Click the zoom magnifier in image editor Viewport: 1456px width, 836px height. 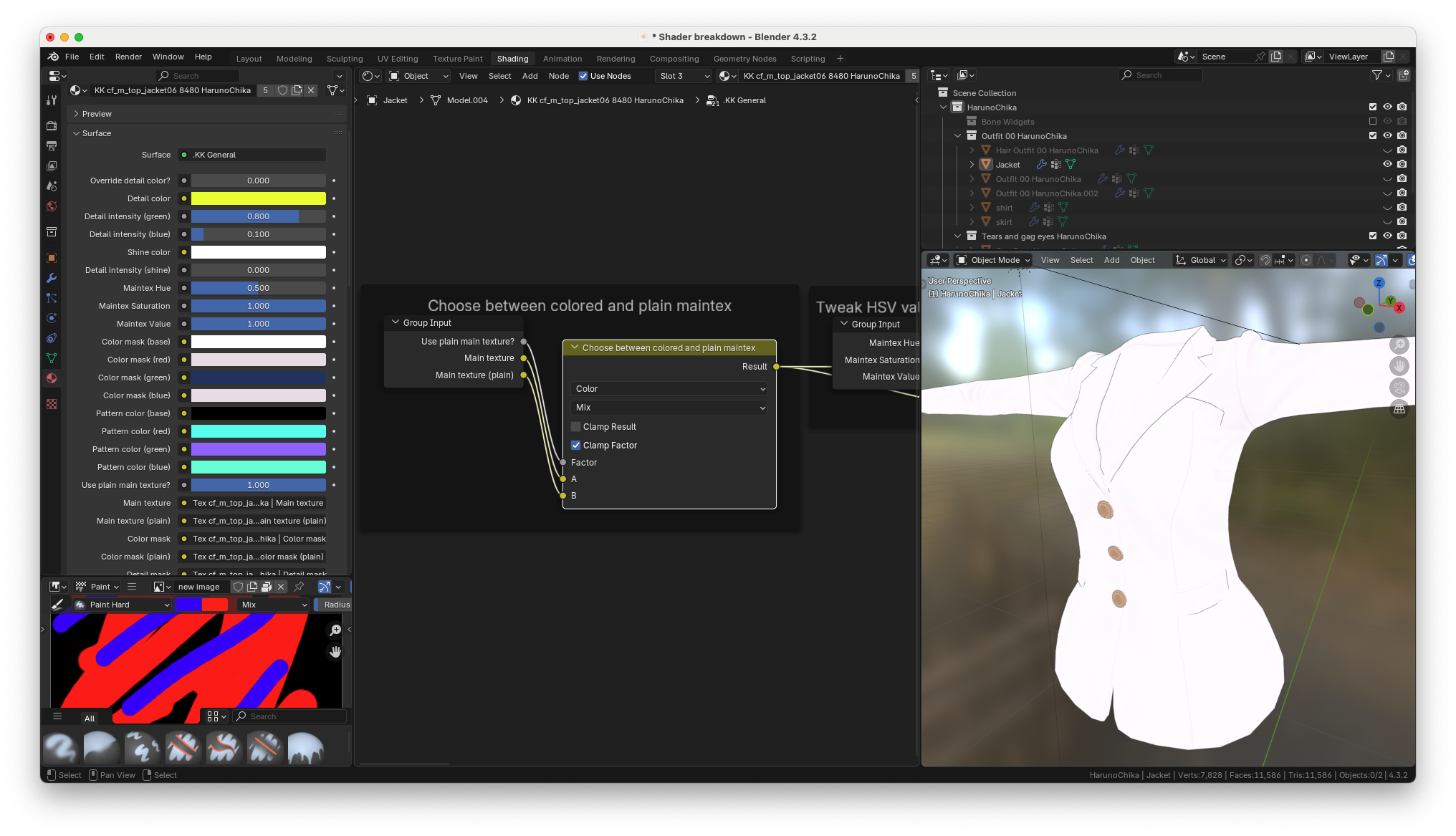pos(335,630)
